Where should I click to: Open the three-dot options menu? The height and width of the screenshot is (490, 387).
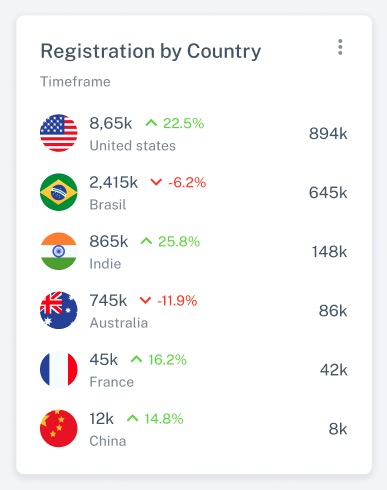(340, 47)
